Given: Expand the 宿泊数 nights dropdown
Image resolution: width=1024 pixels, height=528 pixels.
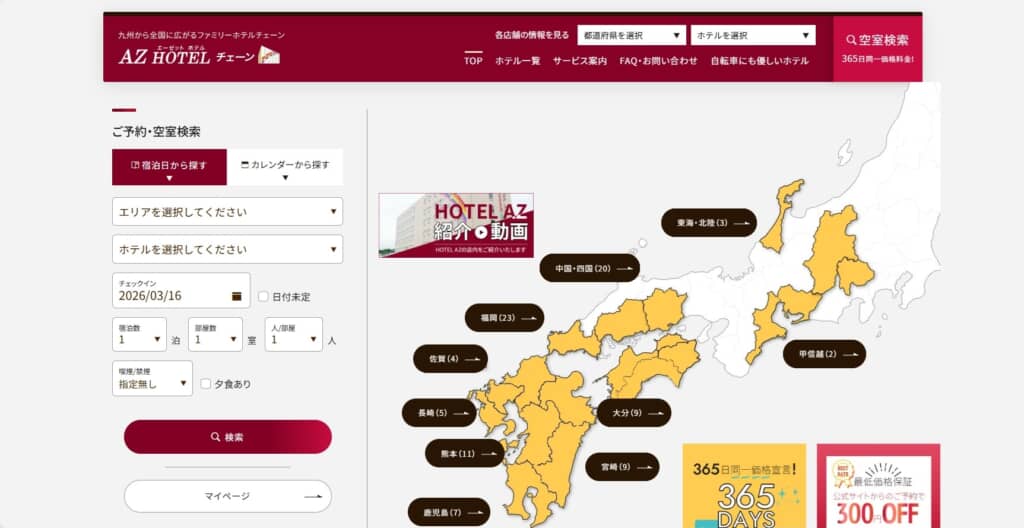Looking at the screenshot, I should 138,335.
